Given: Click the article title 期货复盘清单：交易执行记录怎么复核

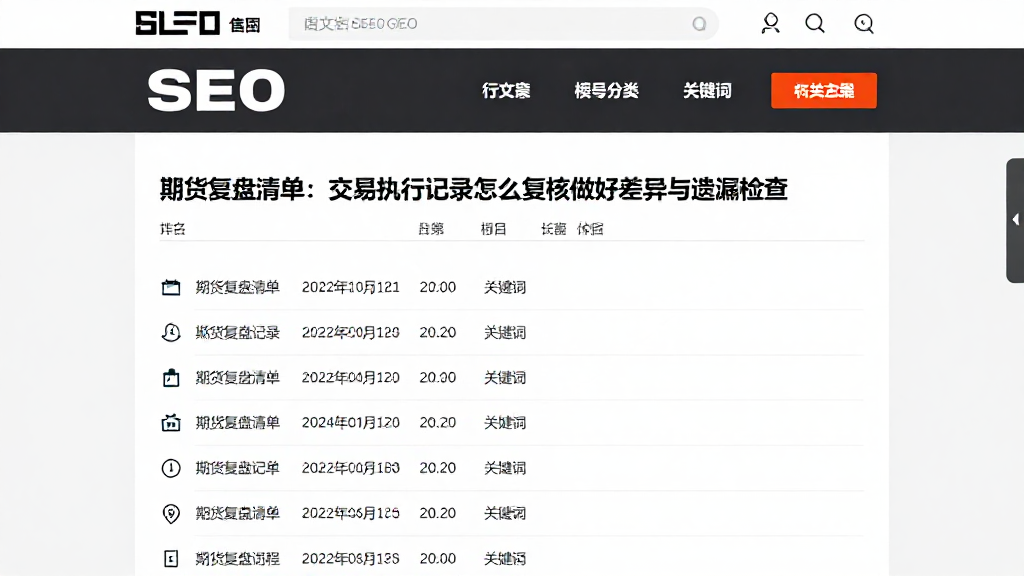Looking at the screenshot, I should click(x=473, y=189).
